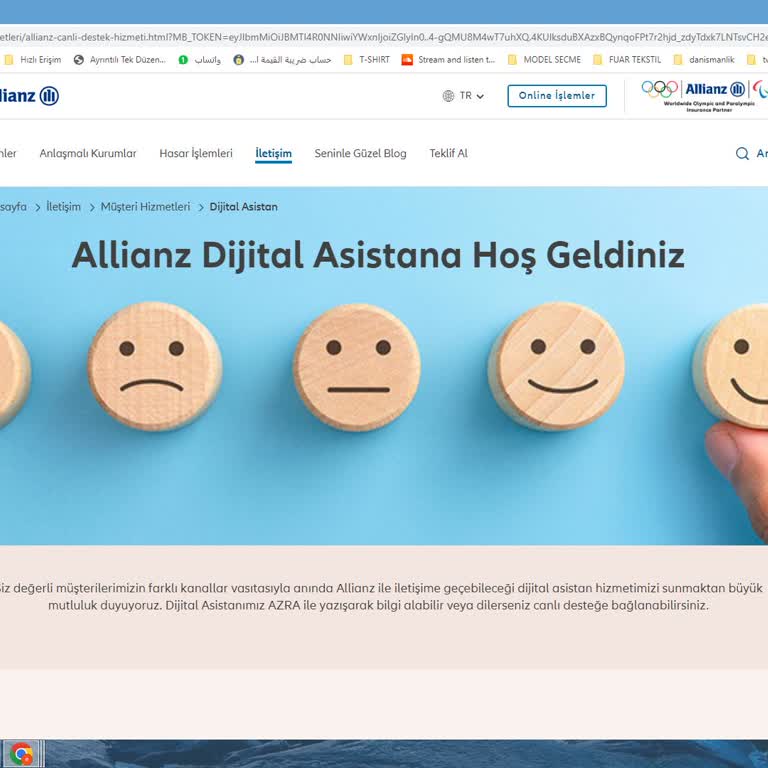This screenshot has width=768, height=768.
Task: Click the sad face wooden token
Action: 154,366
